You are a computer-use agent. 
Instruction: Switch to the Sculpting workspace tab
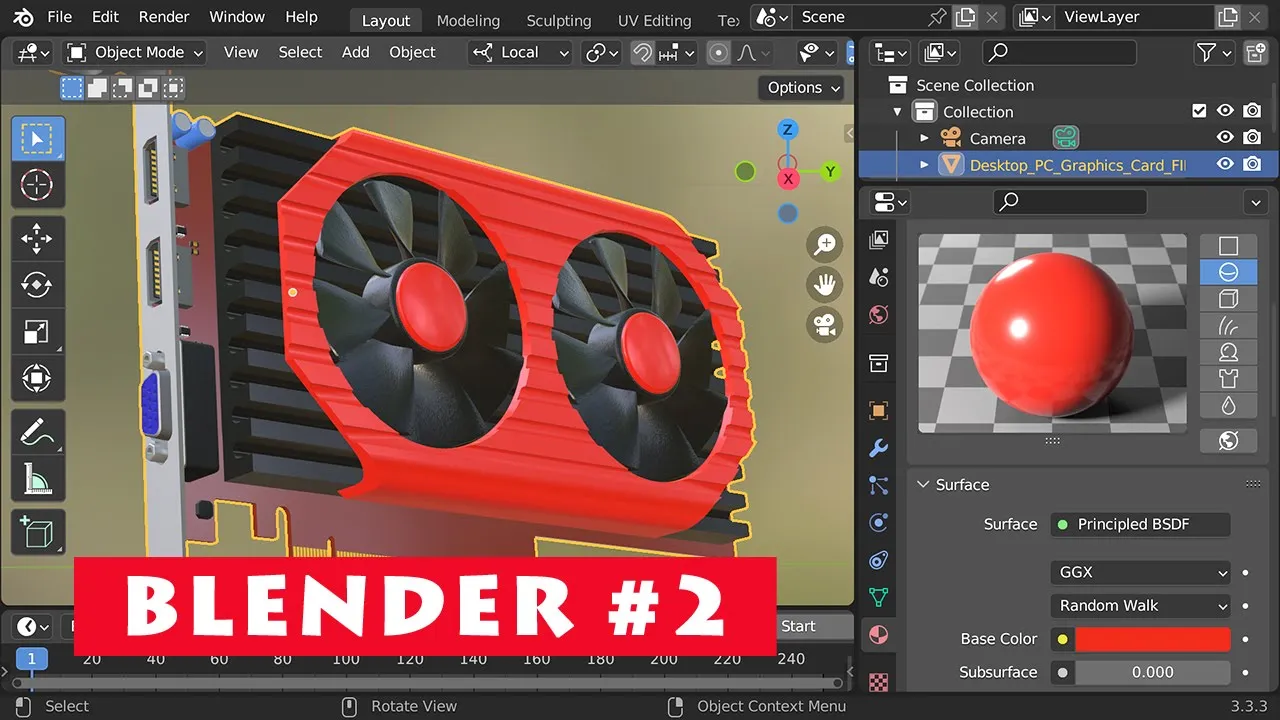(x=559, y=20)
